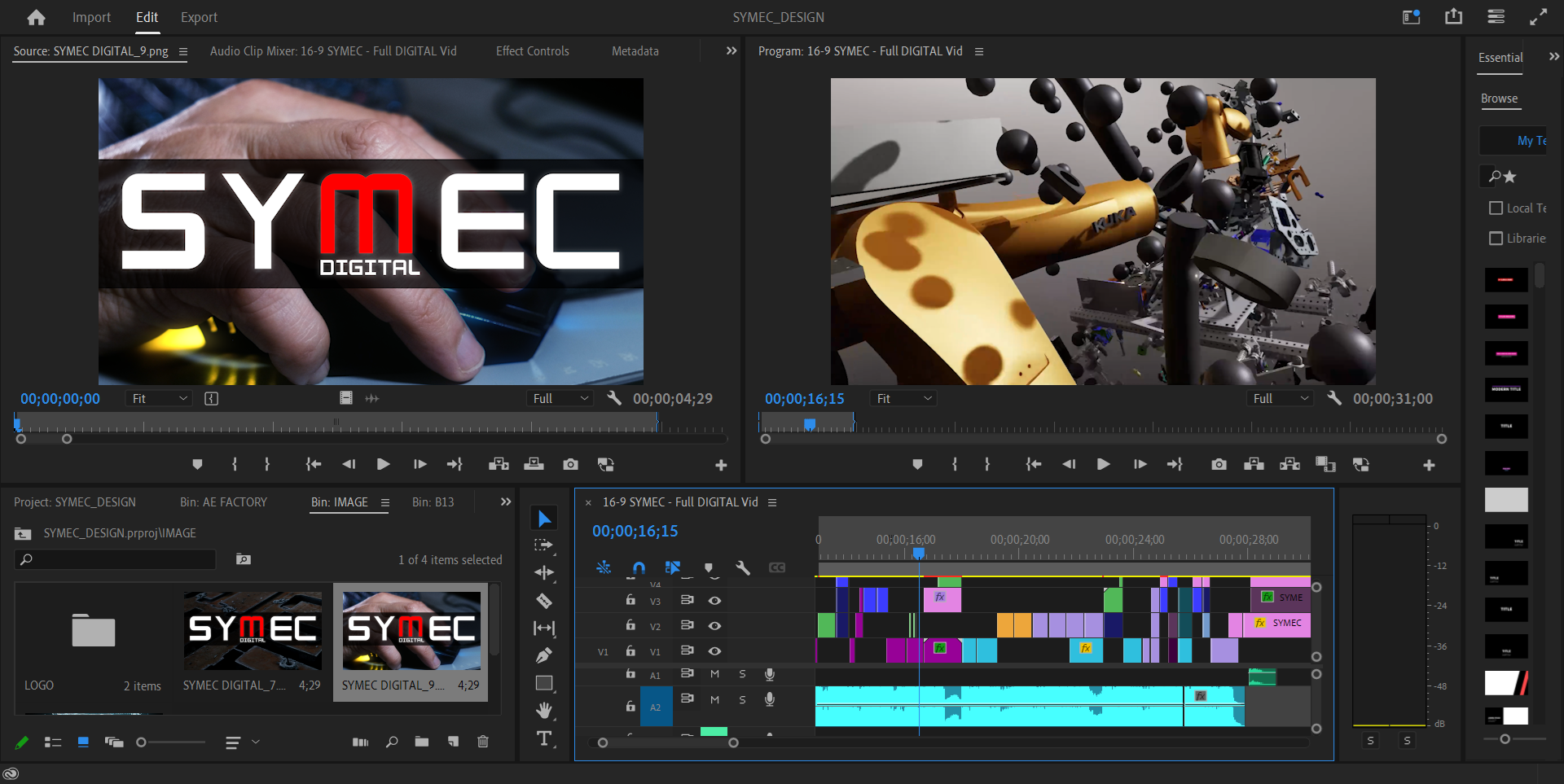
Task: Enable Libraries checkbox
Action: coord(1496,239)
